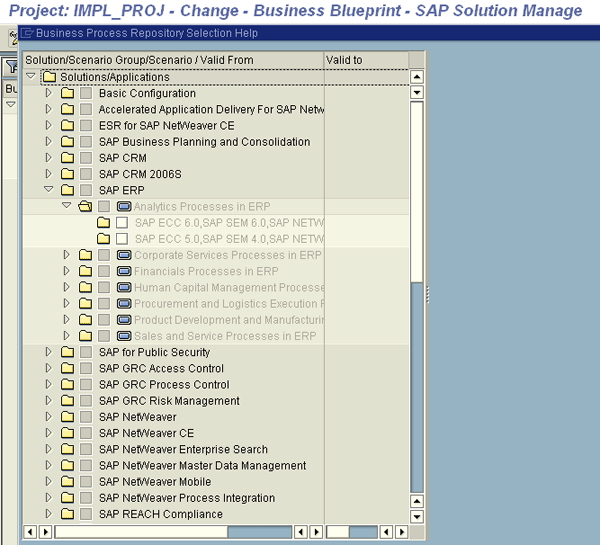This screenshot has width=600, height=545.
Task: Click the folder icon of SAP NetWeaver Mobile
Action: pos(67,481)
